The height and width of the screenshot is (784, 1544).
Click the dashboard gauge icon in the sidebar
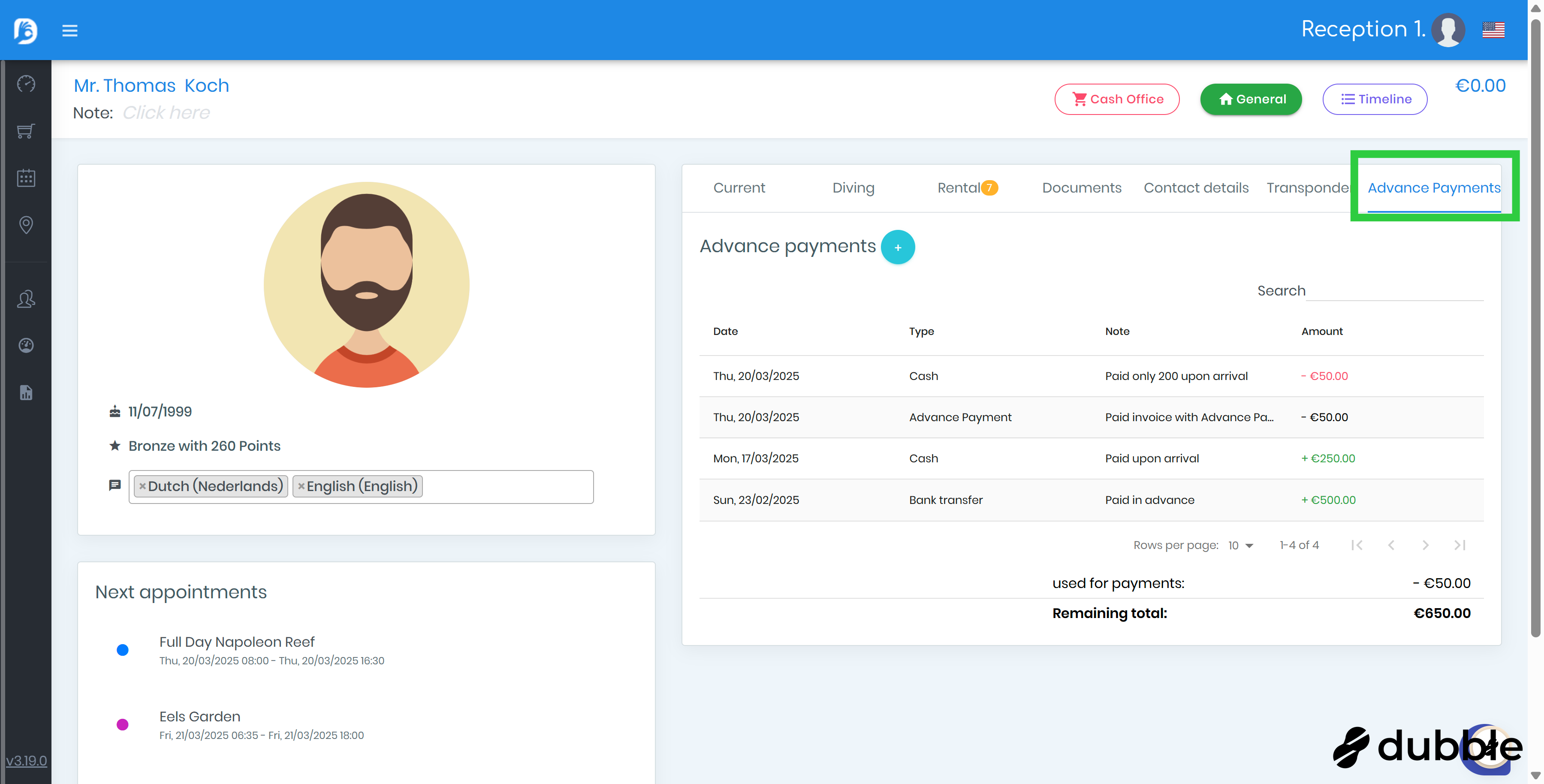point(26,84)
